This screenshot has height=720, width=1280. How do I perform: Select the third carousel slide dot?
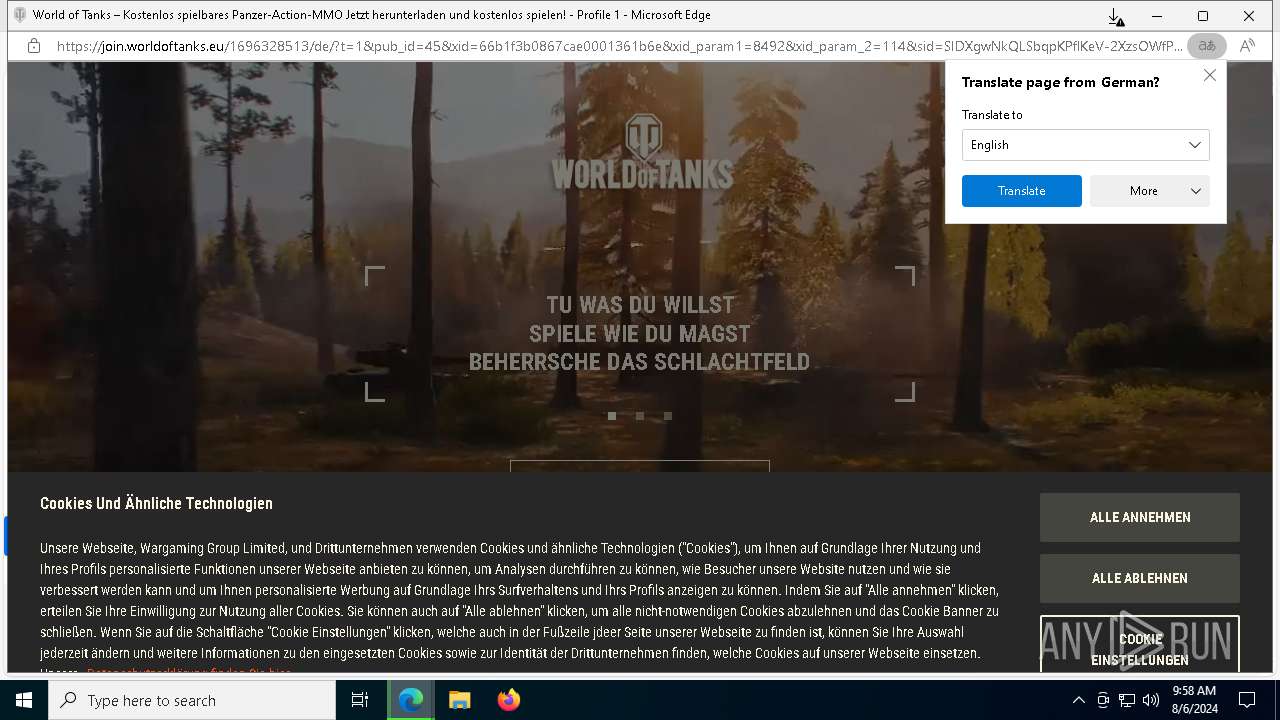(668, 416)
